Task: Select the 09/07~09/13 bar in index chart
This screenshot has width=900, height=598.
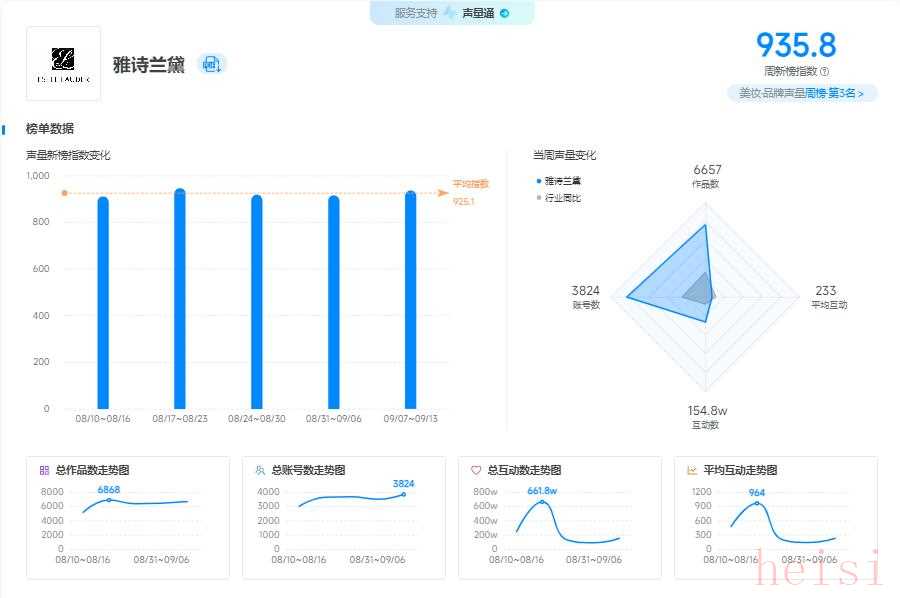Action: (x=410, y=300)
